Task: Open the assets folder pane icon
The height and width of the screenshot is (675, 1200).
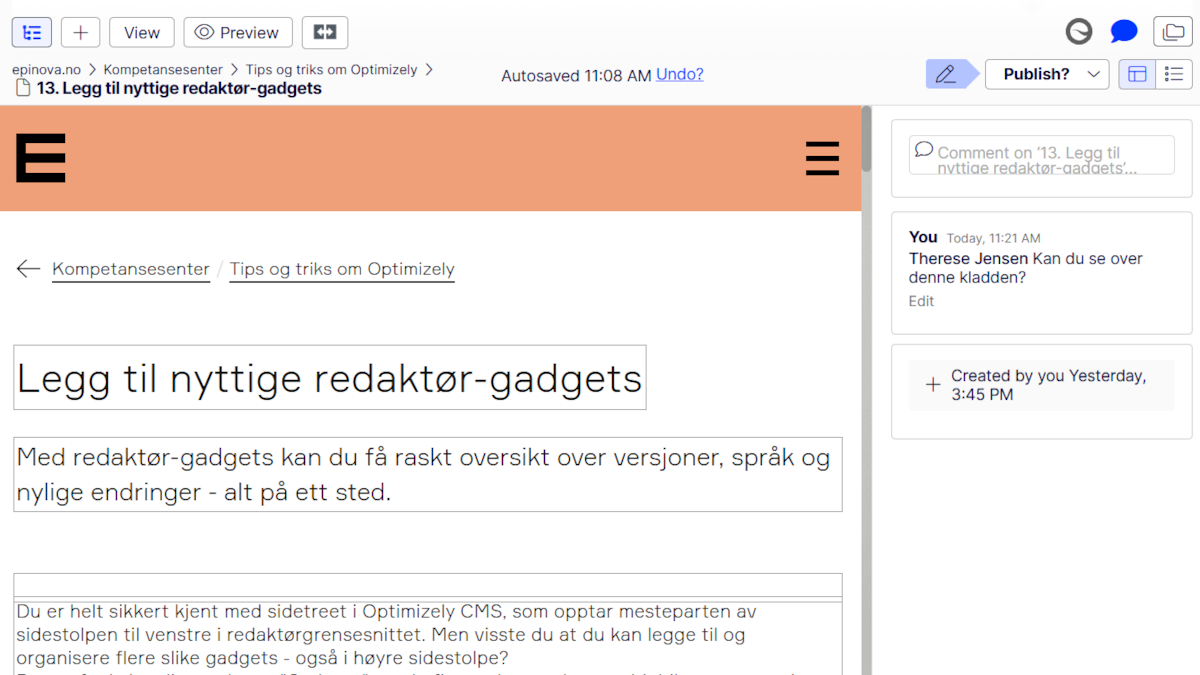Action: coord(1171,33)
